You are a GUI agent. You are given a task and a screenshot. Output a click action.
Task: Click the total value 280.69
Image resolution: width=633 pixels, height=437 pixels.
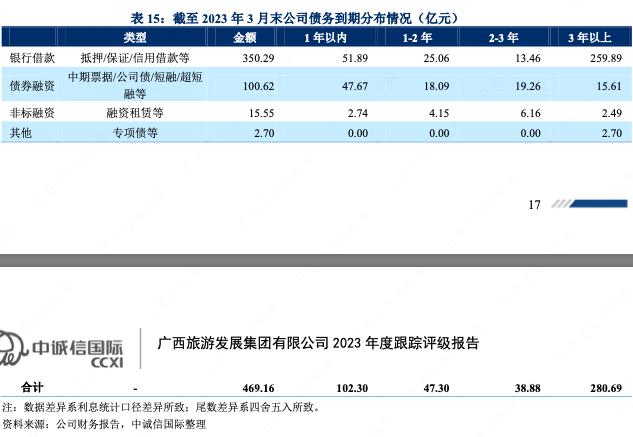pyautogui.click(x=606, y=388)
